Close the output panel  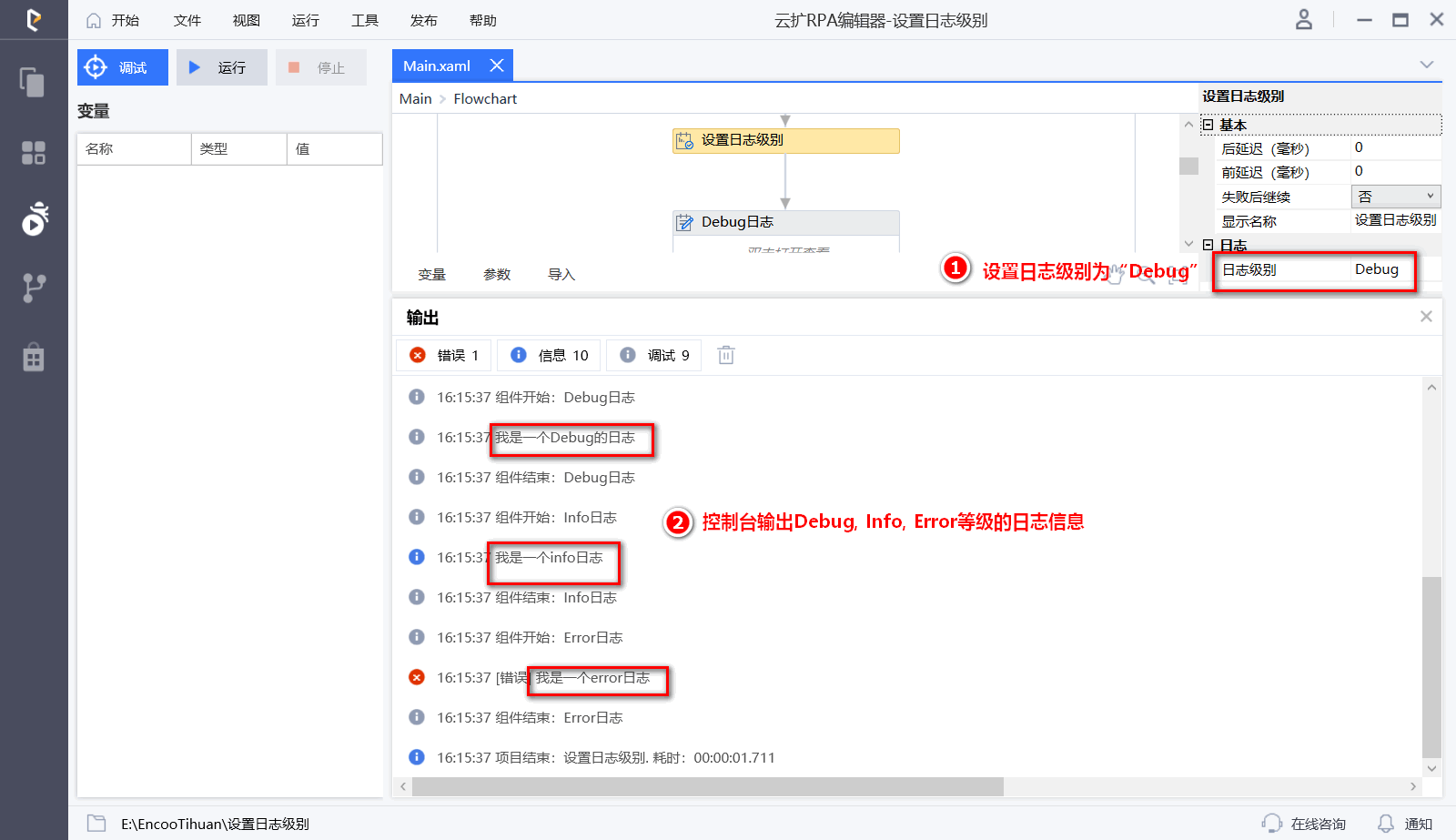pyautogui.click(x=1426, y=316)
